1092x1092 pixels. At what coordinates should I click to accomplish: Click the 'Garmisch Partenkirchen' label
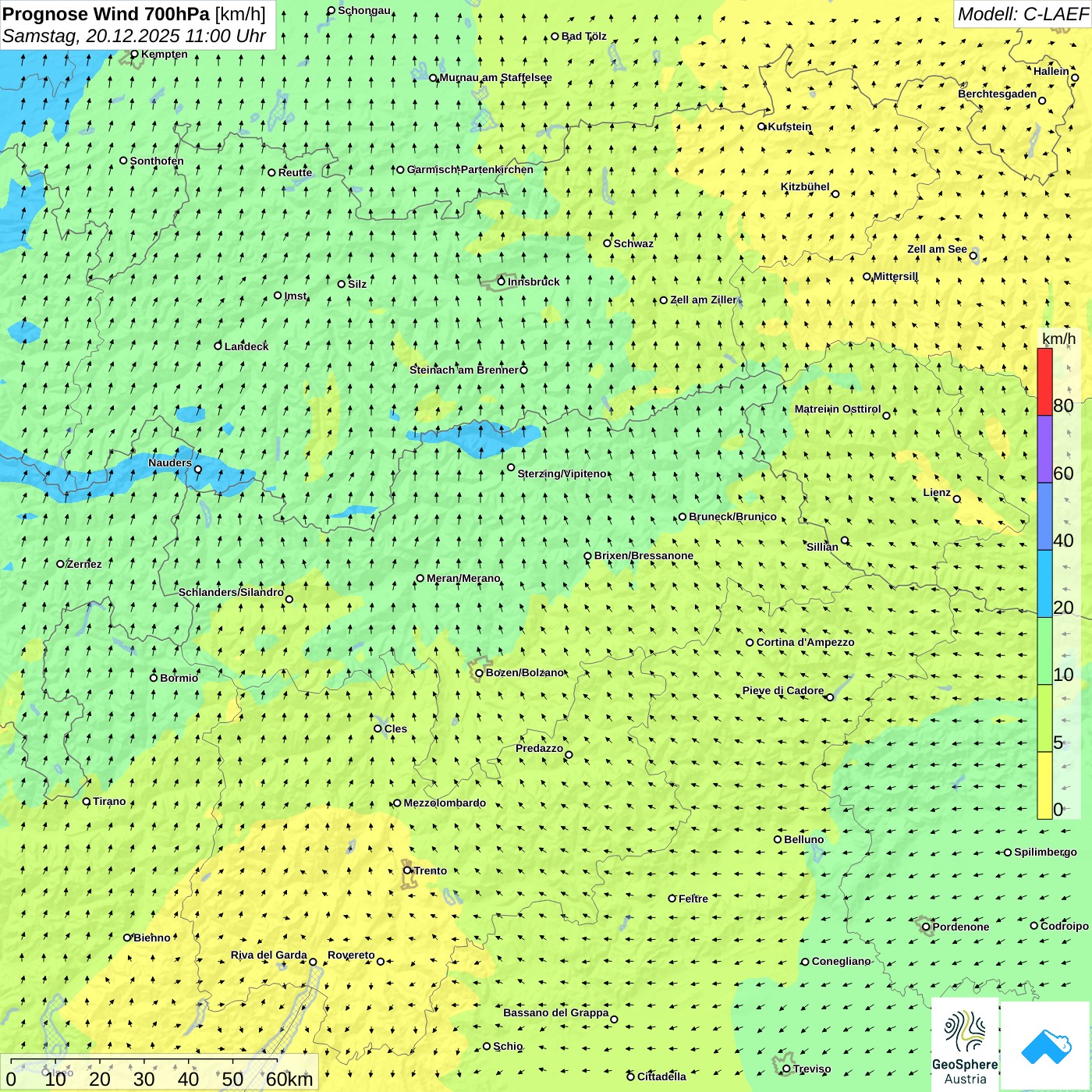(470, 169)
